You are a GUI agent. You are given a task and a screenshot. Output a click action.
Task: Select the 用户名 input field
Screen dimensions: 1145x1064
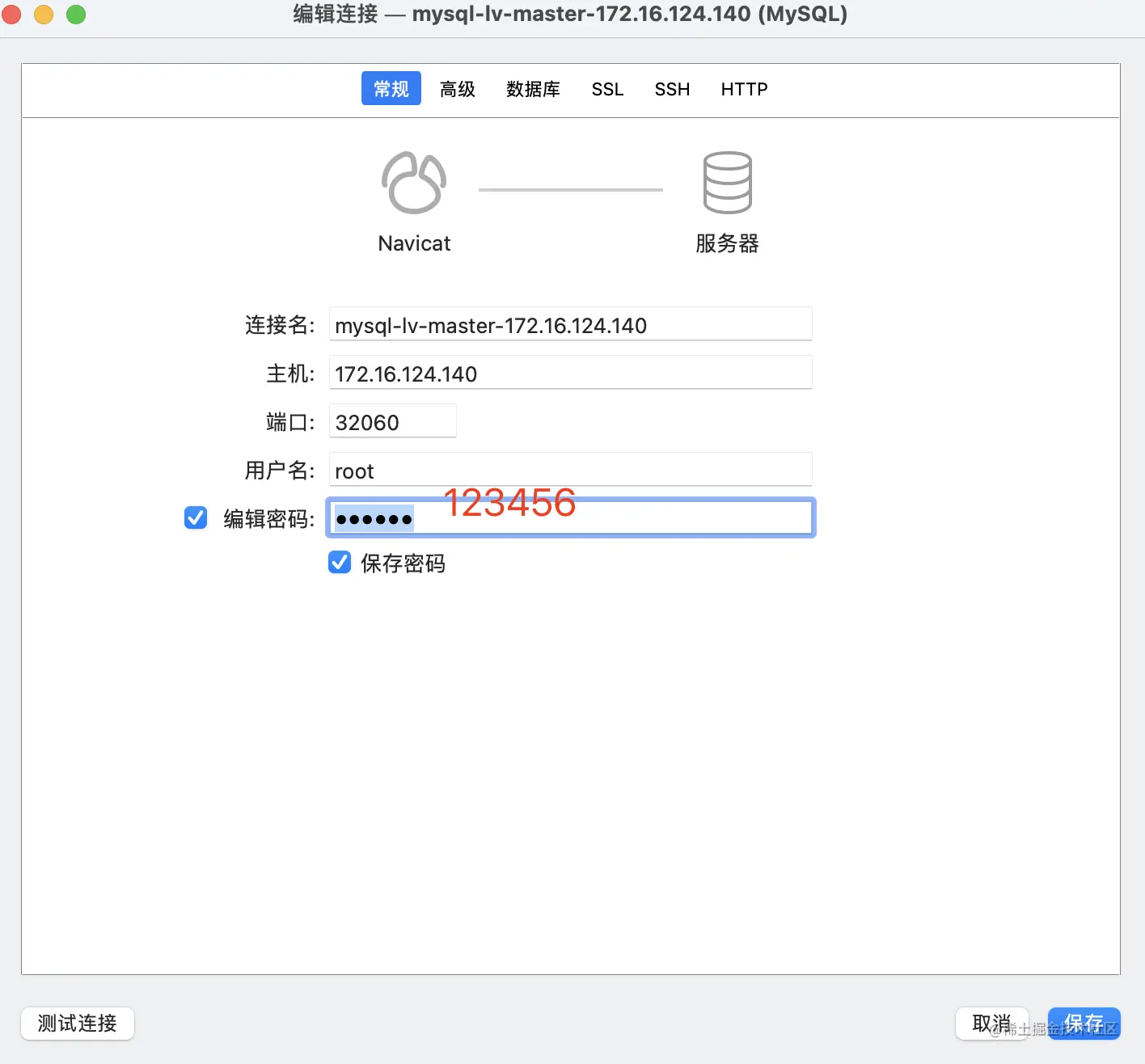[570, 470]
